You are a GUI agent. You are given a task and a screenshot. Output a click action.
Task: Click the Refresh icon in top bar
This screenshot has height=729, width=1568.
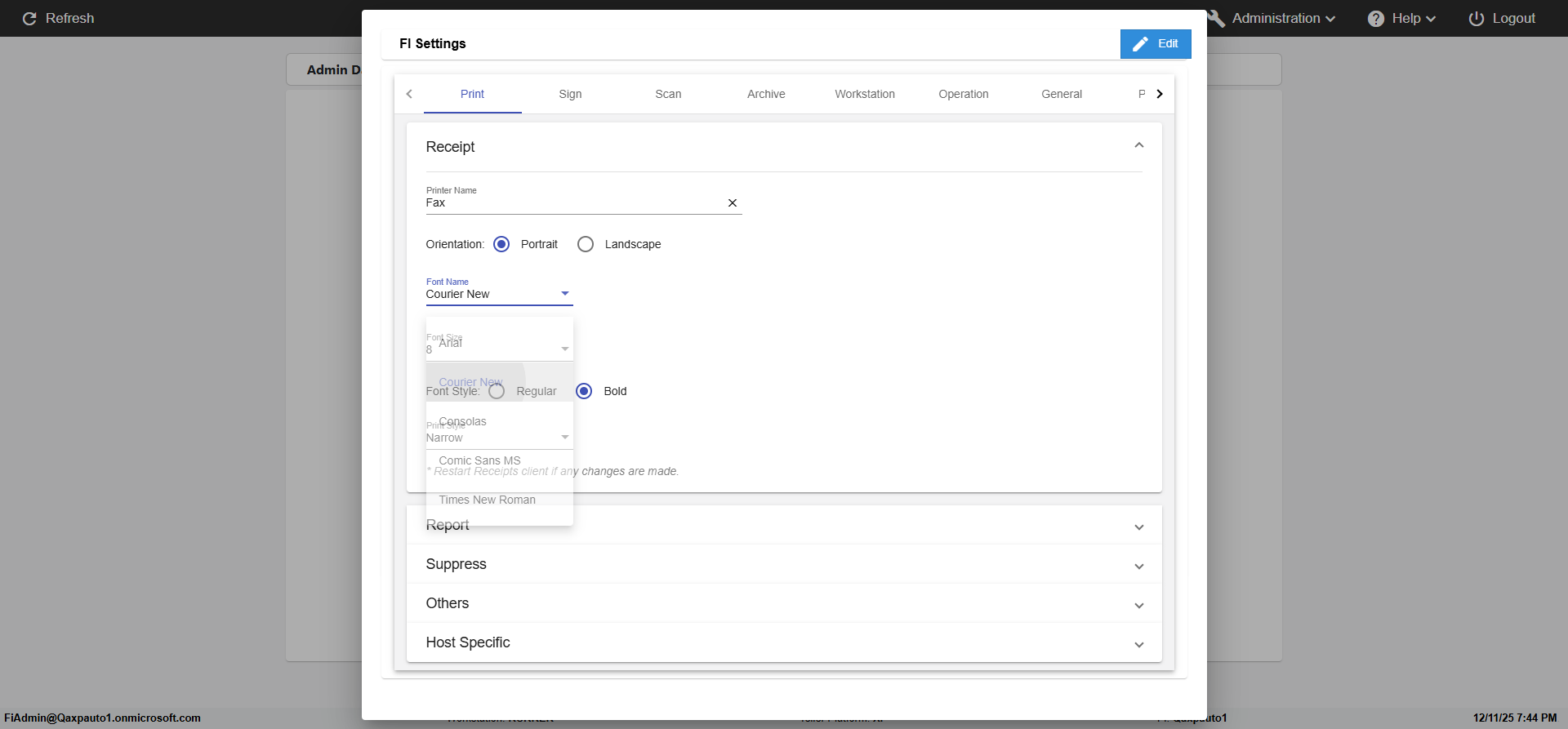[x=29, y=19]
